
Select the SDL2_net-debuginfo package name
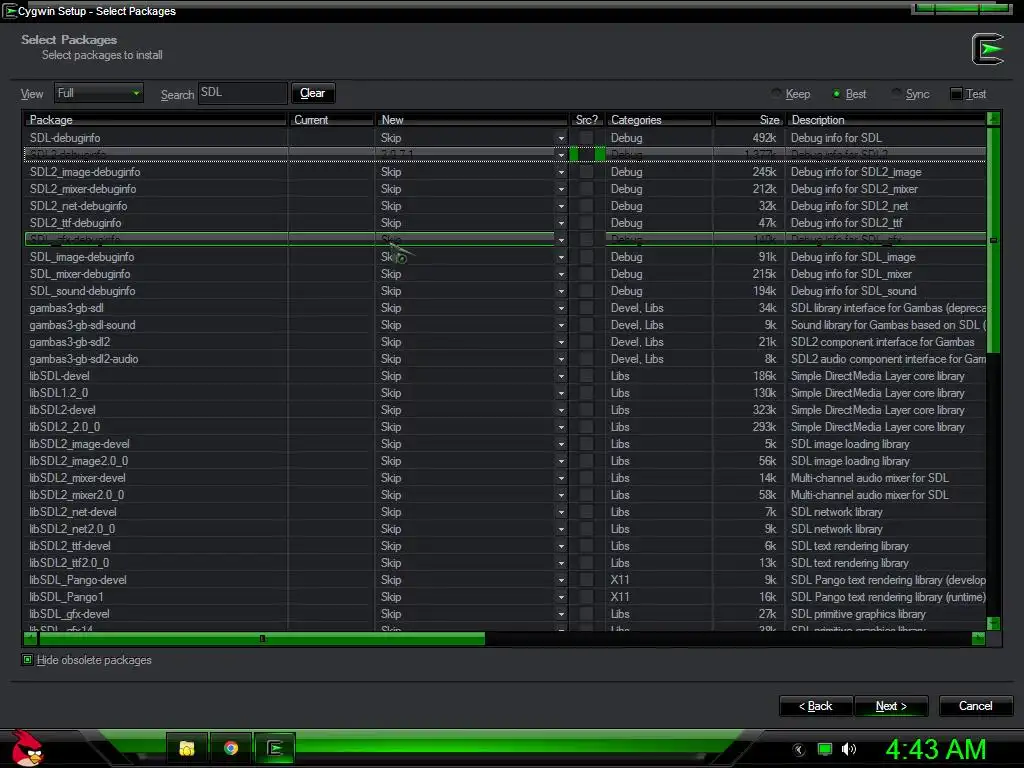click(x=78, y=206)
